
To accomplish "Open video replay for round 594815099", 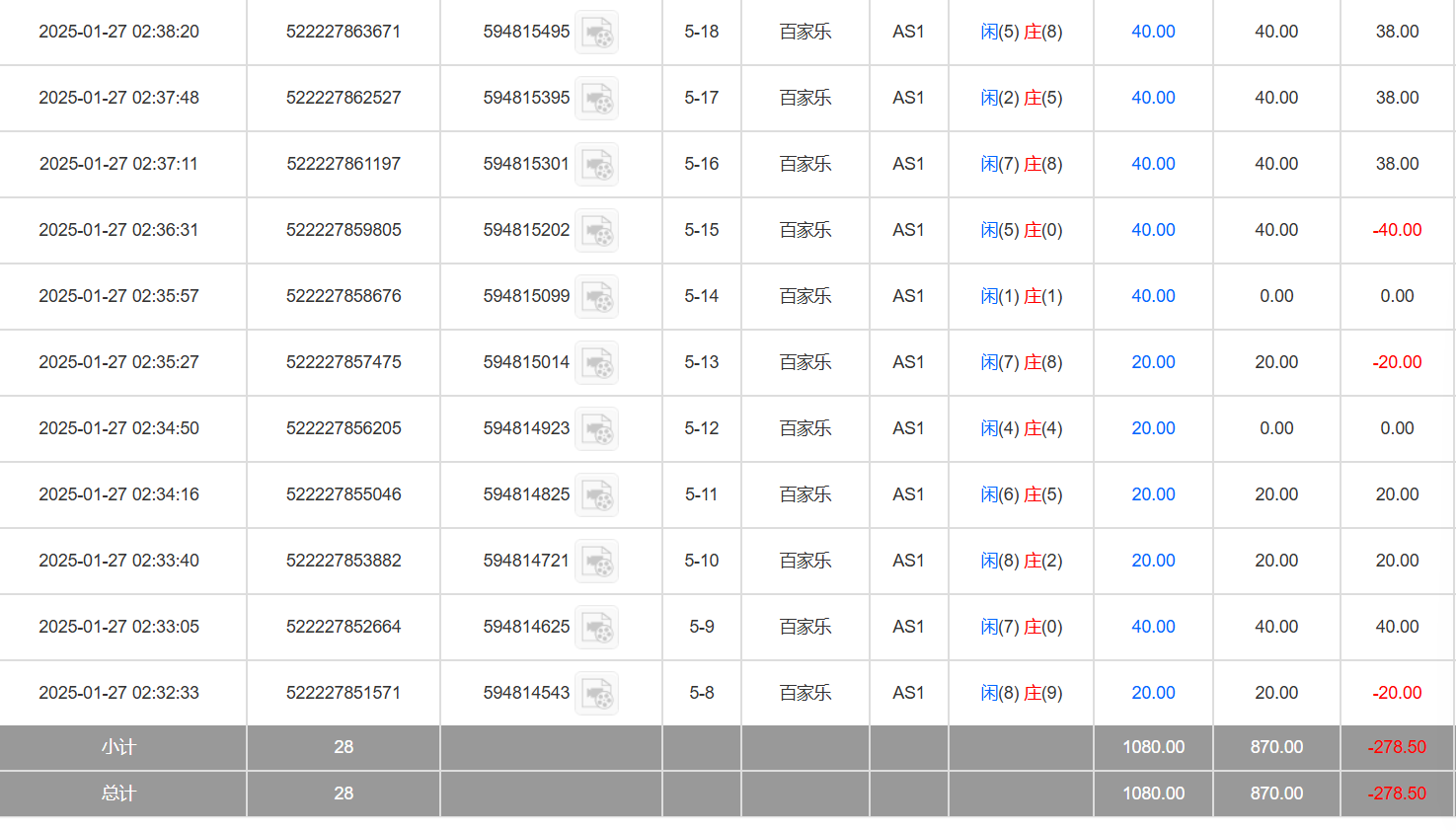I will pos(596,297).
